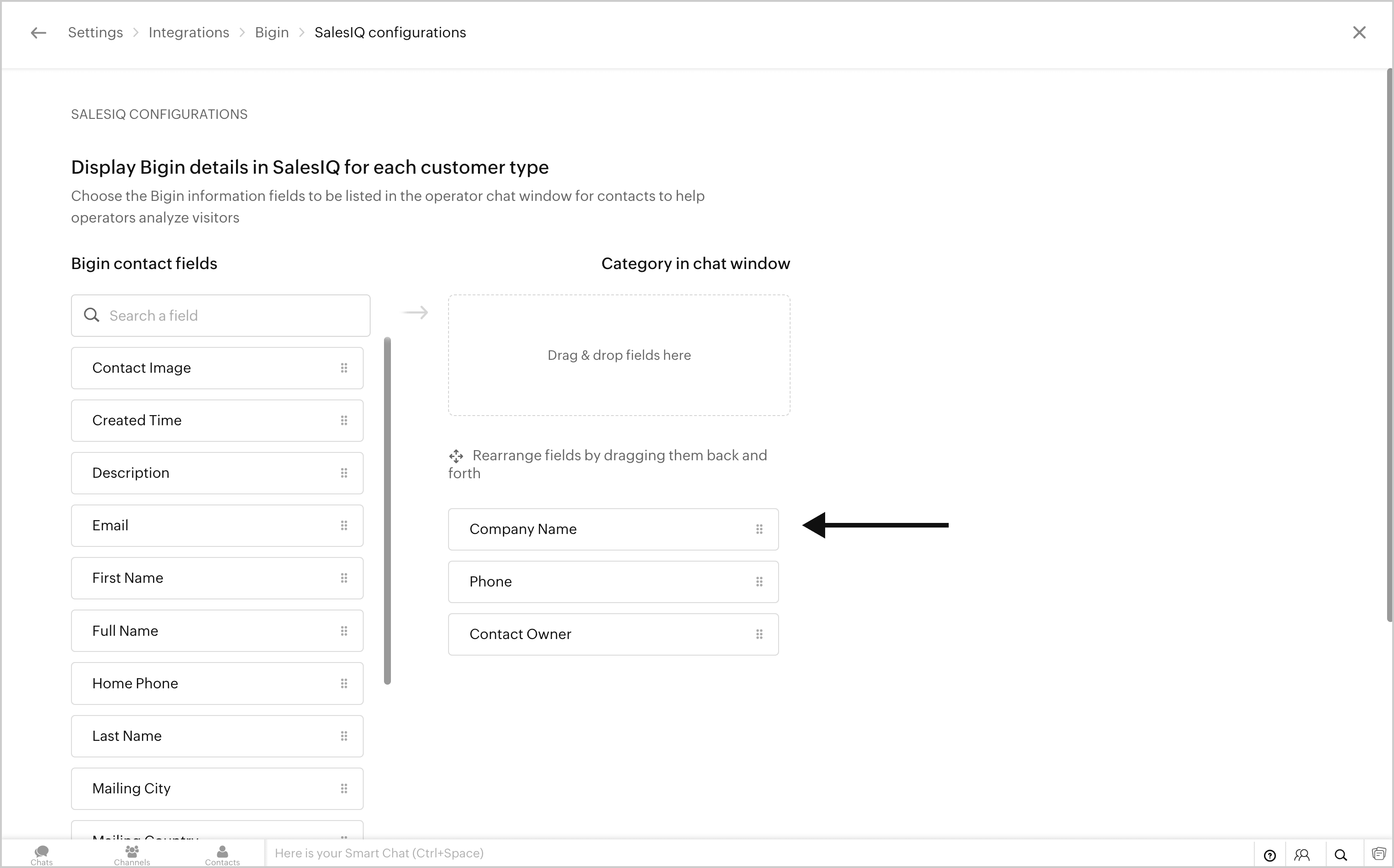Grab the Description drag handle
Viewport: 1394px width, 868px height.
tap(344, 473)
